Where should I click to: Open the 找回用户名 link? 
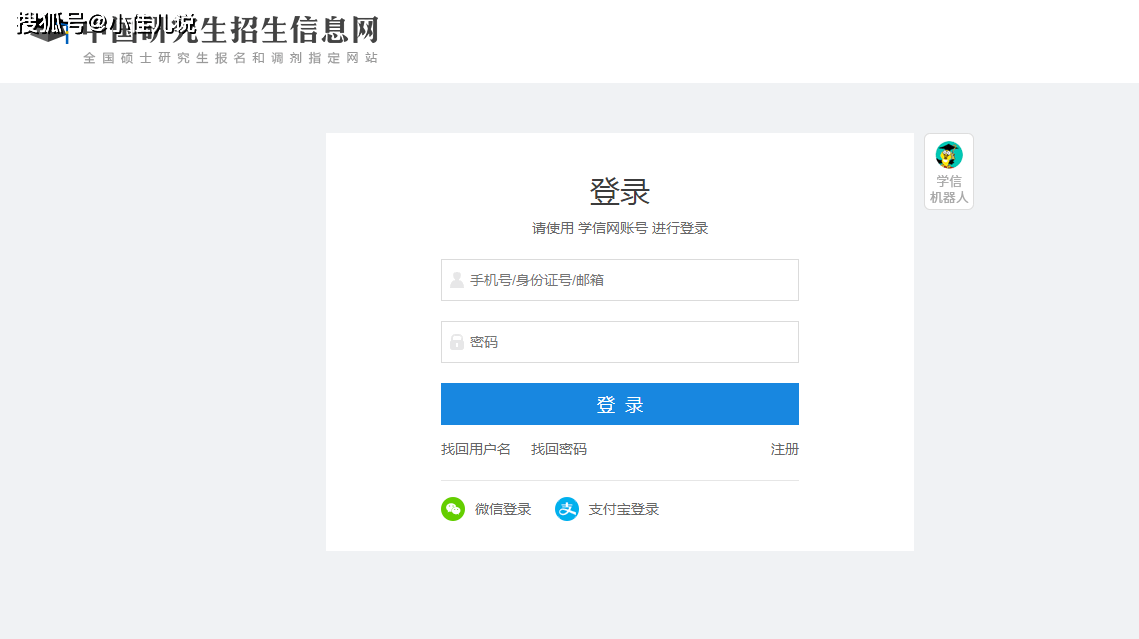click(476, 449)
